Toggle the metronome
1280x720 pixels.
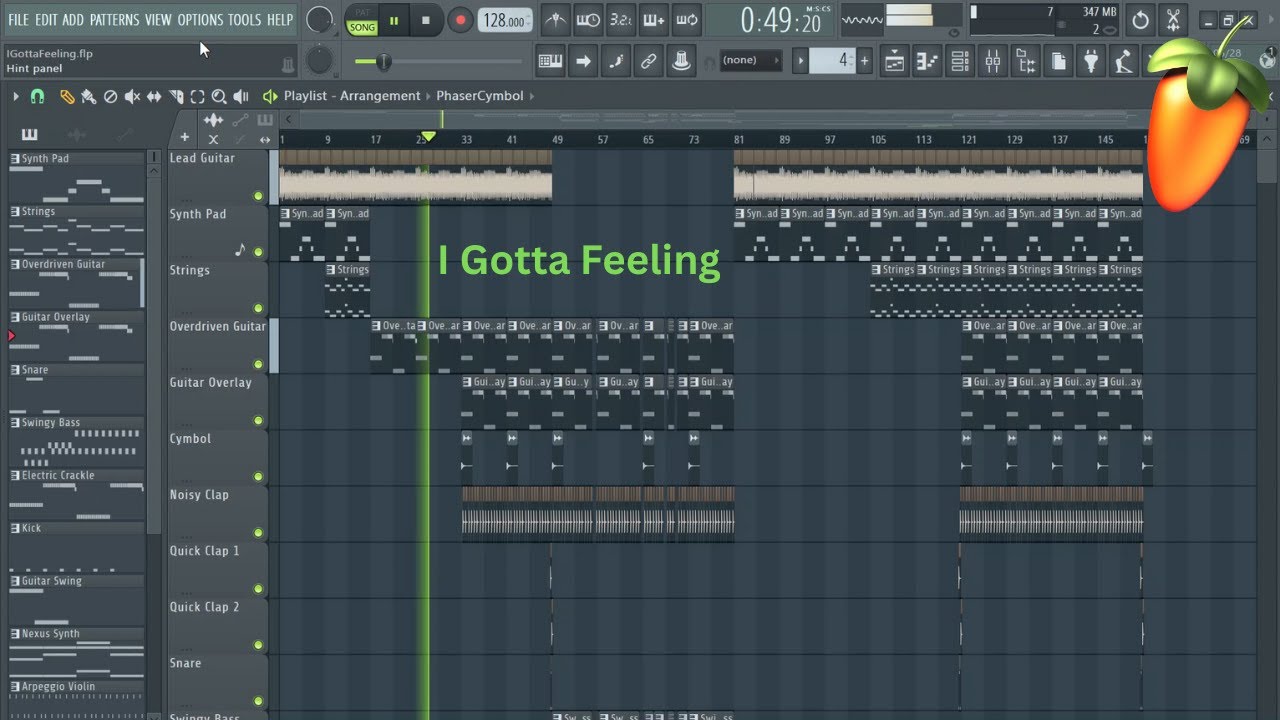(556, 19)
